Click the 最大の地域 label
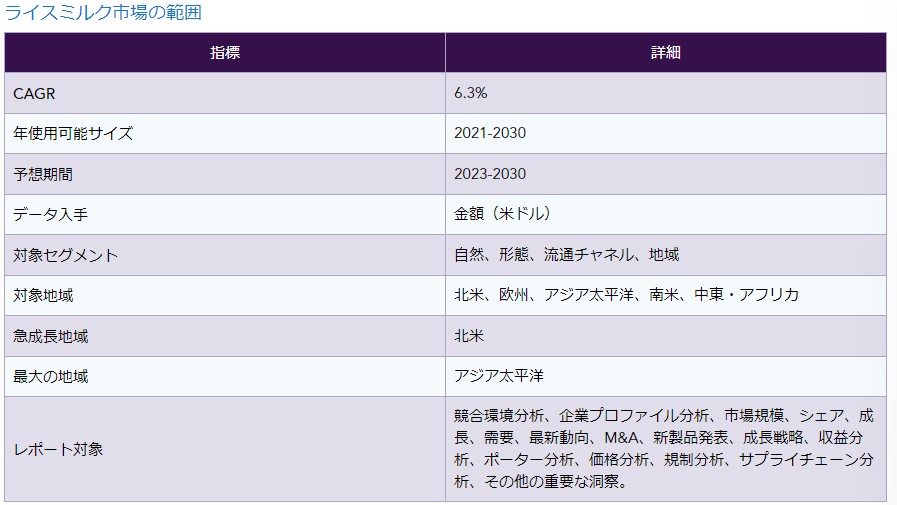 (50, 376)
